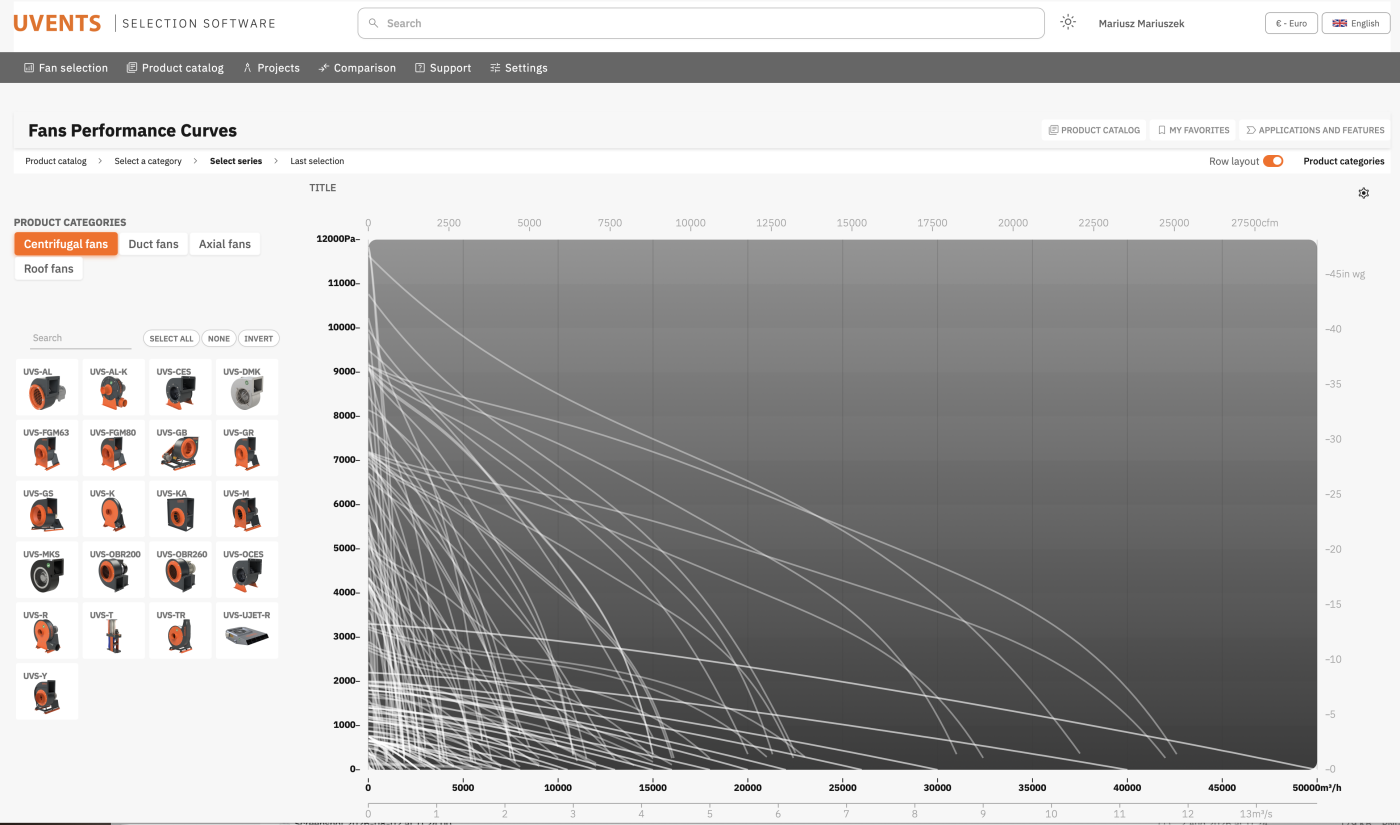This screenshot has height=825, width=1400.
Task: Open MY FAVORITES
Action: pyautogui.click(x=1193, y=130)
